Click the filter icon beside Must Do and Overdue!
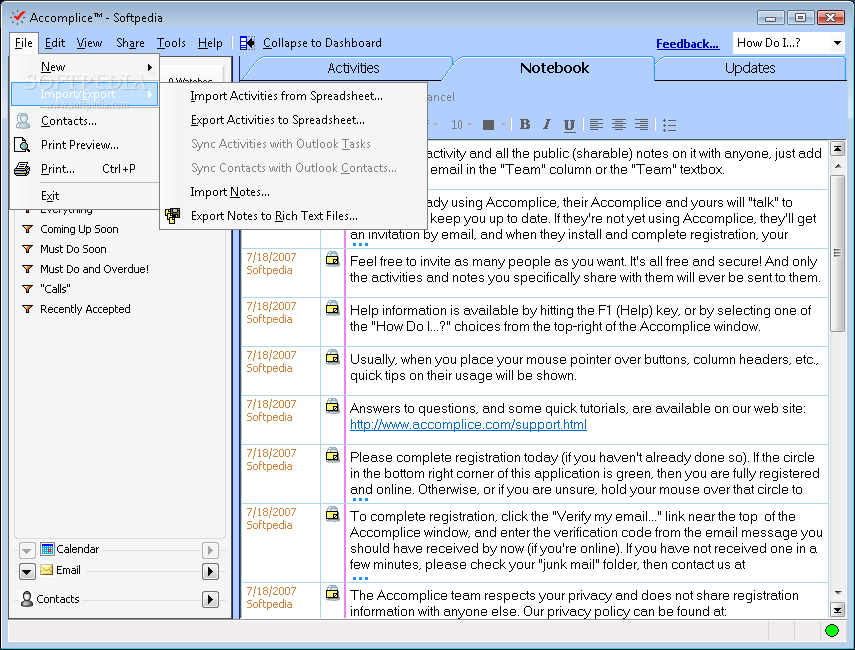This screenshot has height=650, width=855. click(x=27, y=269)
